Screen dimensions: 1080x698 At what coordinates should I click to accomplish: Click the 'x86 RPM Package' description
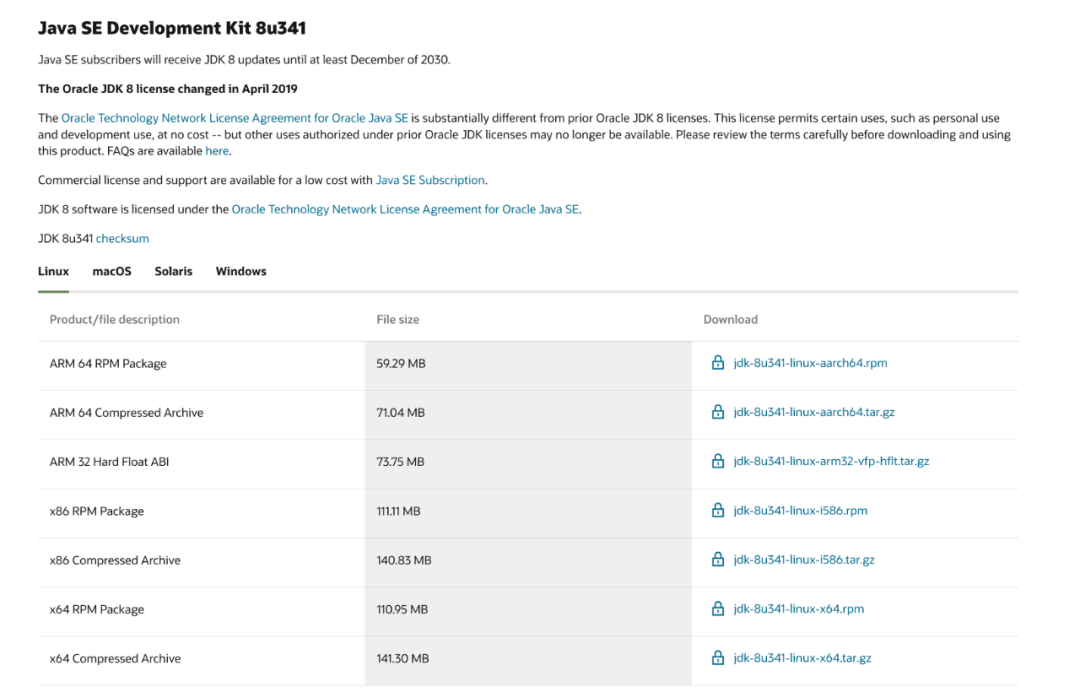(97, 511)
